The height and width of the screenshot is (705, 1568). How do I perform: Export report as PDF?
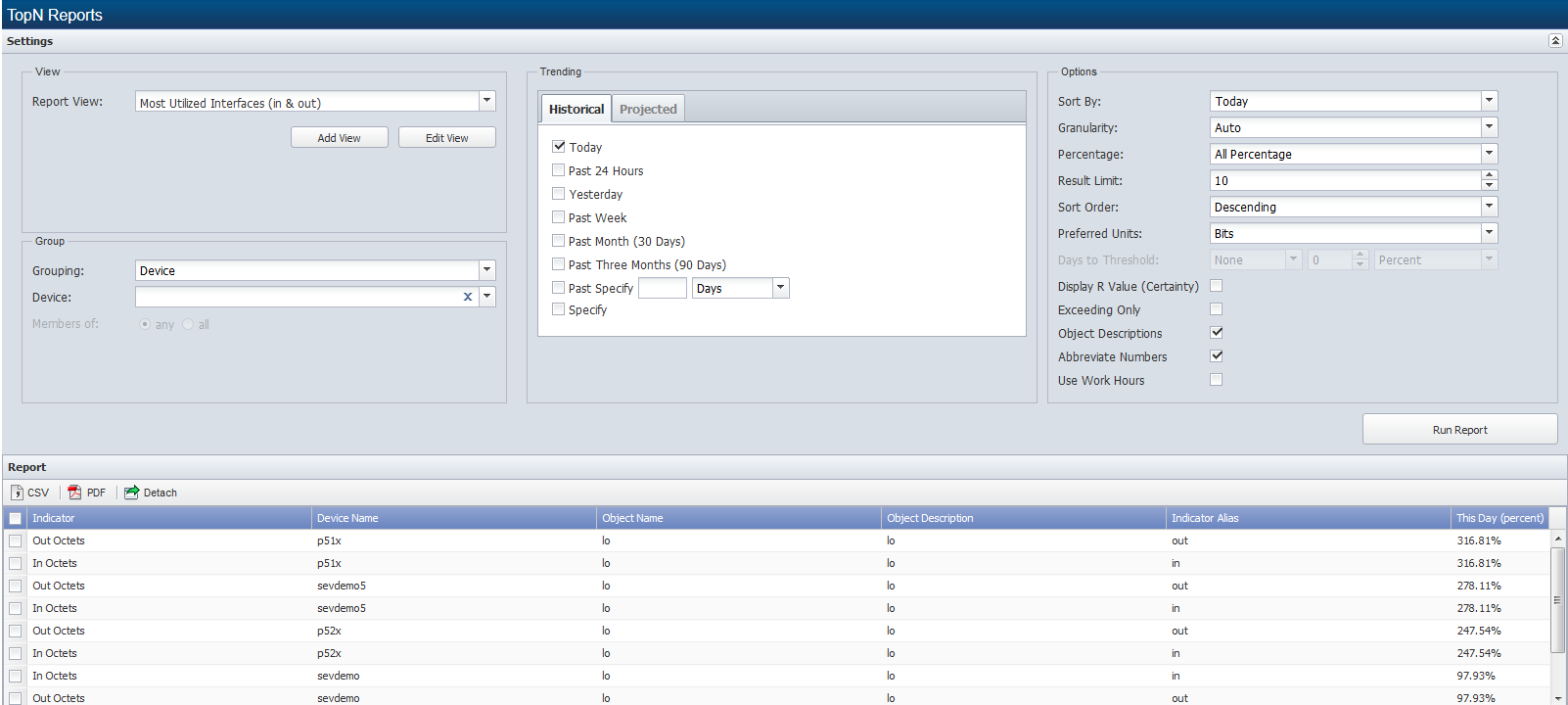click(86, 493)
